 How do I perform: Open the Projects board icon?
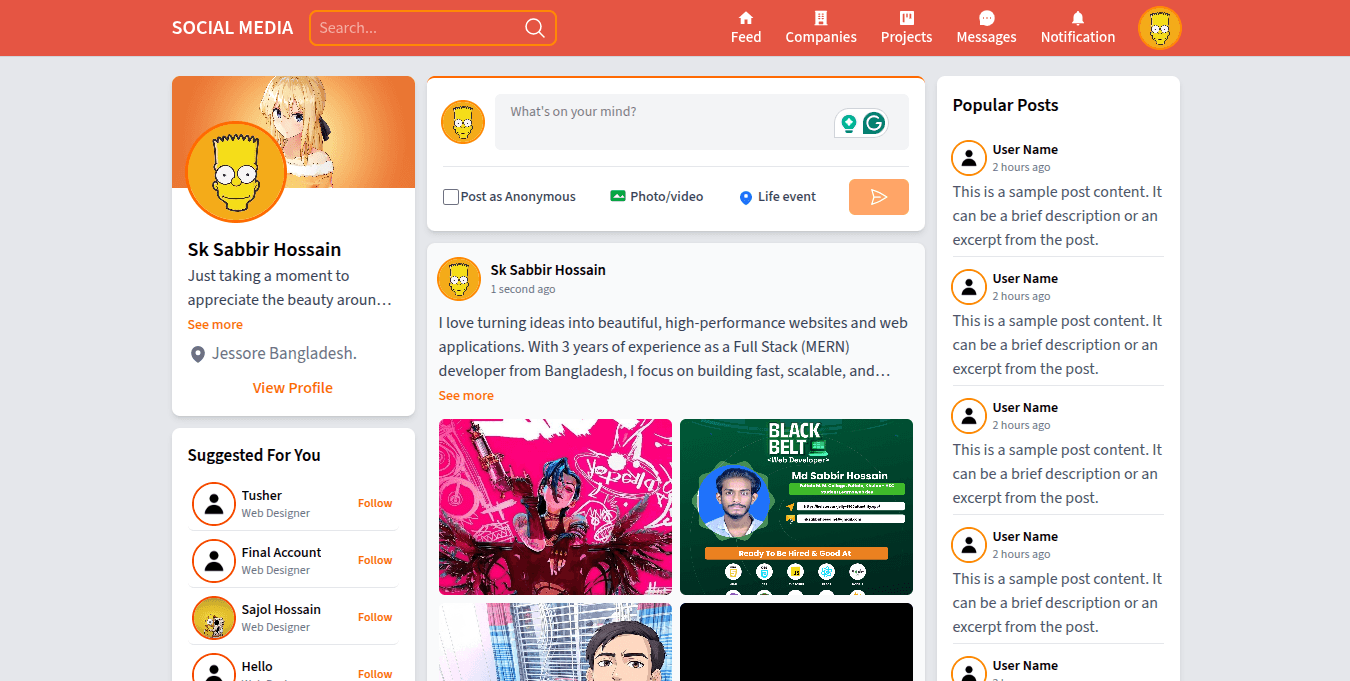coord(906,18)
